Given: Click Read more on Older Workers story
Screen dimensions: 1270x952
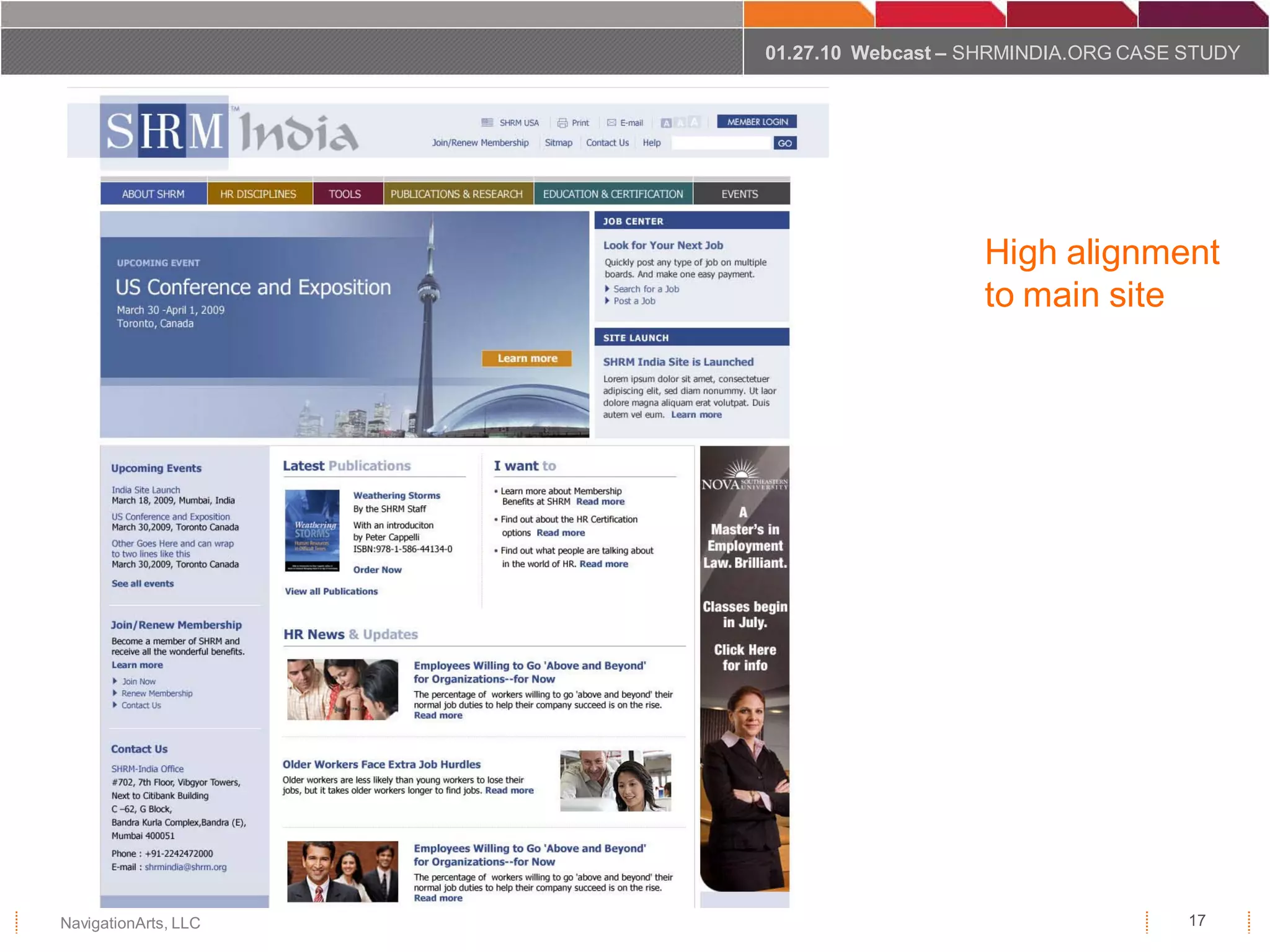Looking at the screenshot, I should (x=509, y=790).
